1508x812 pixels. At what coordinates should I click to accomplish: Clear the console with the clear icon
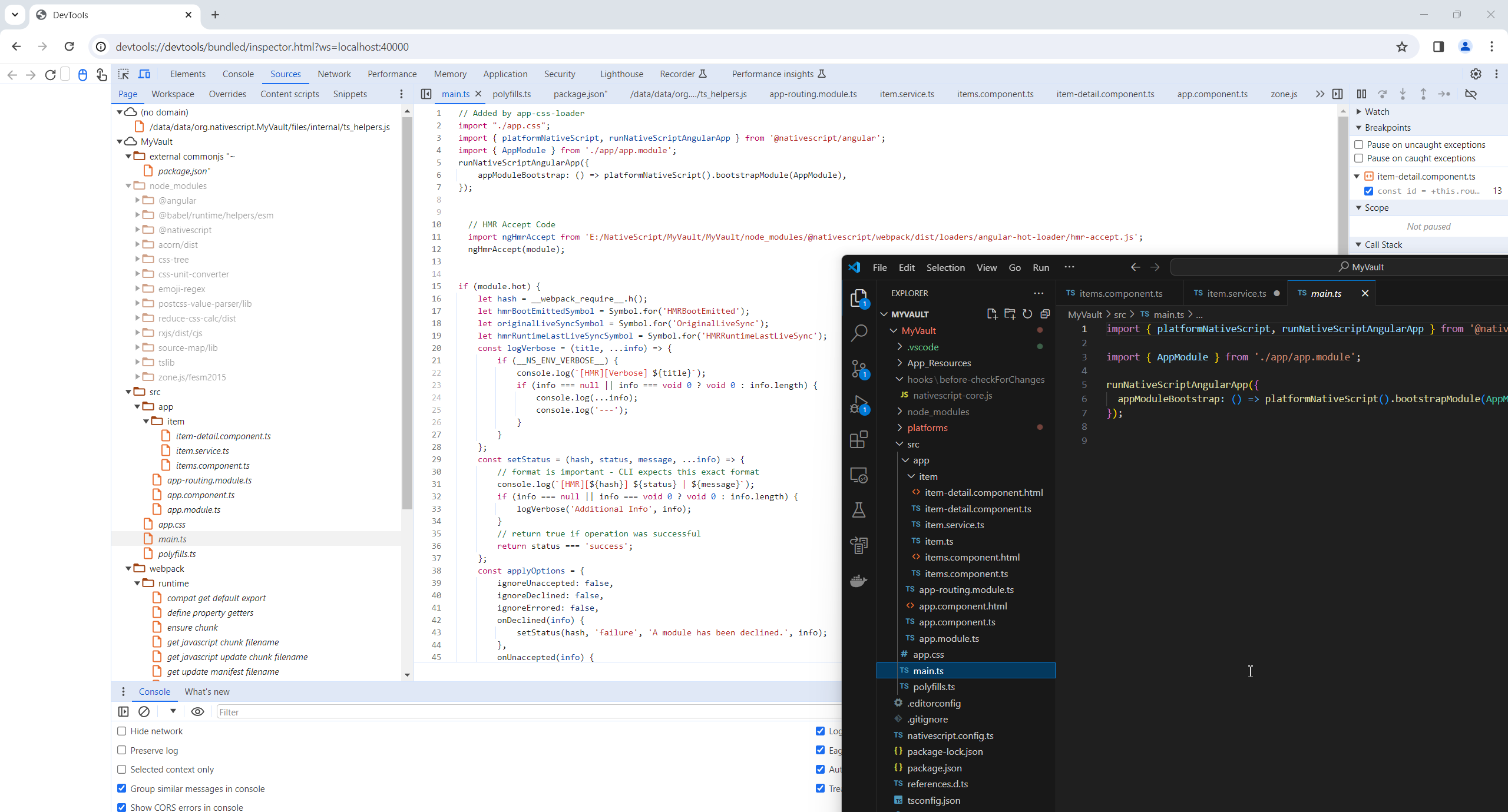click(144, 711)
